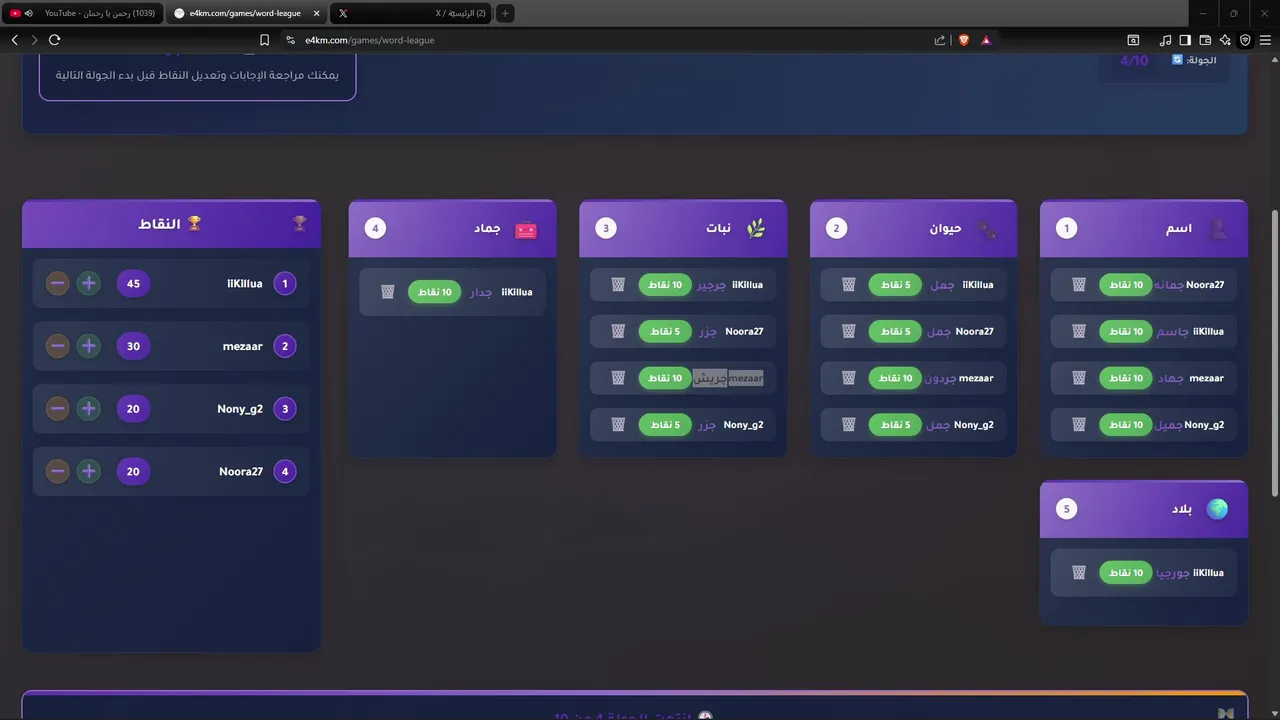Delete iiKillua's answer جمل in the حيوان card
This screenshot has width=1280, height=720.
pos(849,285)
